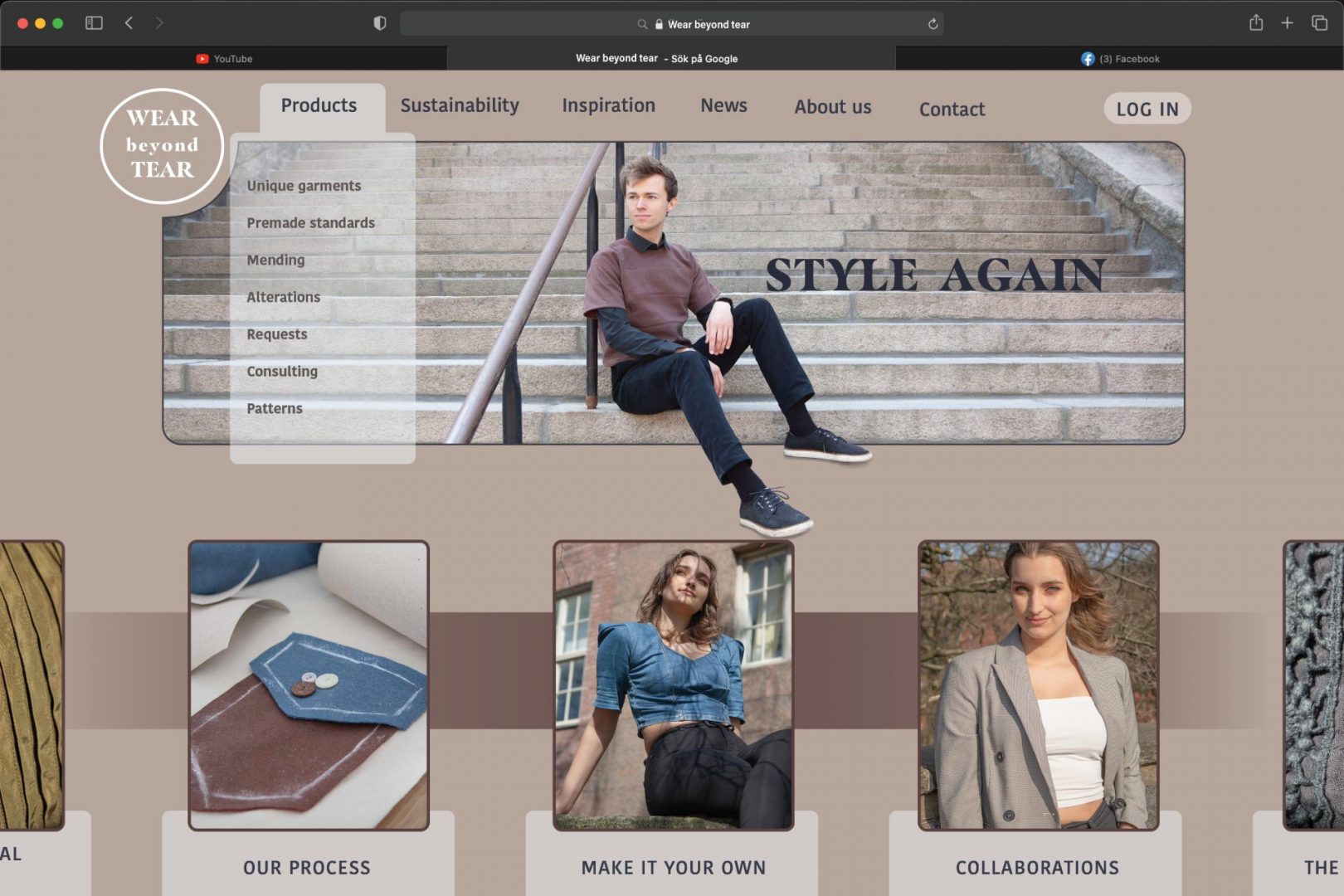Open the Products menu
Viewport: 1344px width, 896px height.
(x=319, y=105)
